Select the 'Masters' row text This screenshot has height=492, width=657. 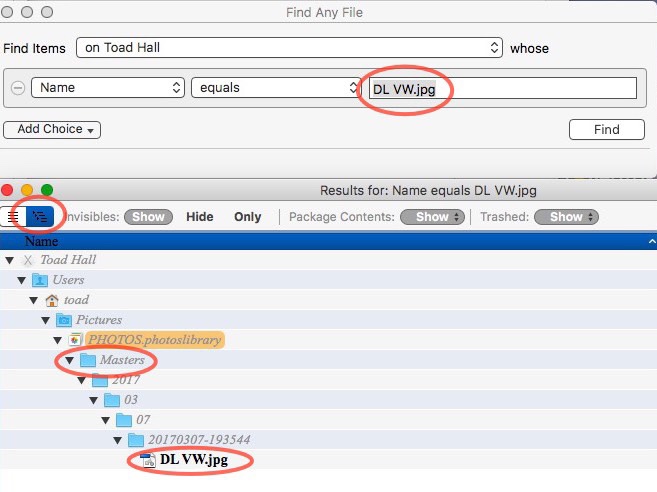(122, 360)
